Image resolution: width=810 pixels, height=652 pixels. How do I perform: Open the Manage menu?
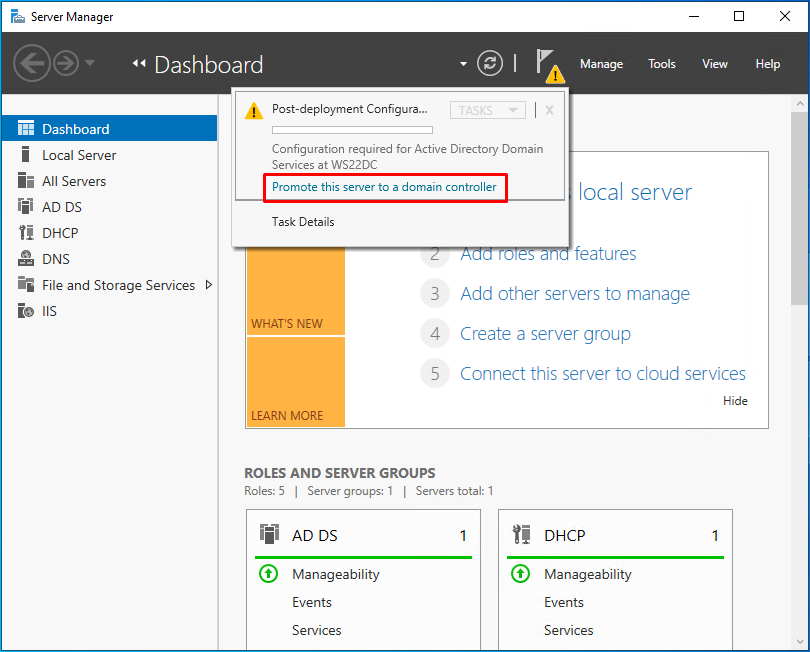click(601, 64)
